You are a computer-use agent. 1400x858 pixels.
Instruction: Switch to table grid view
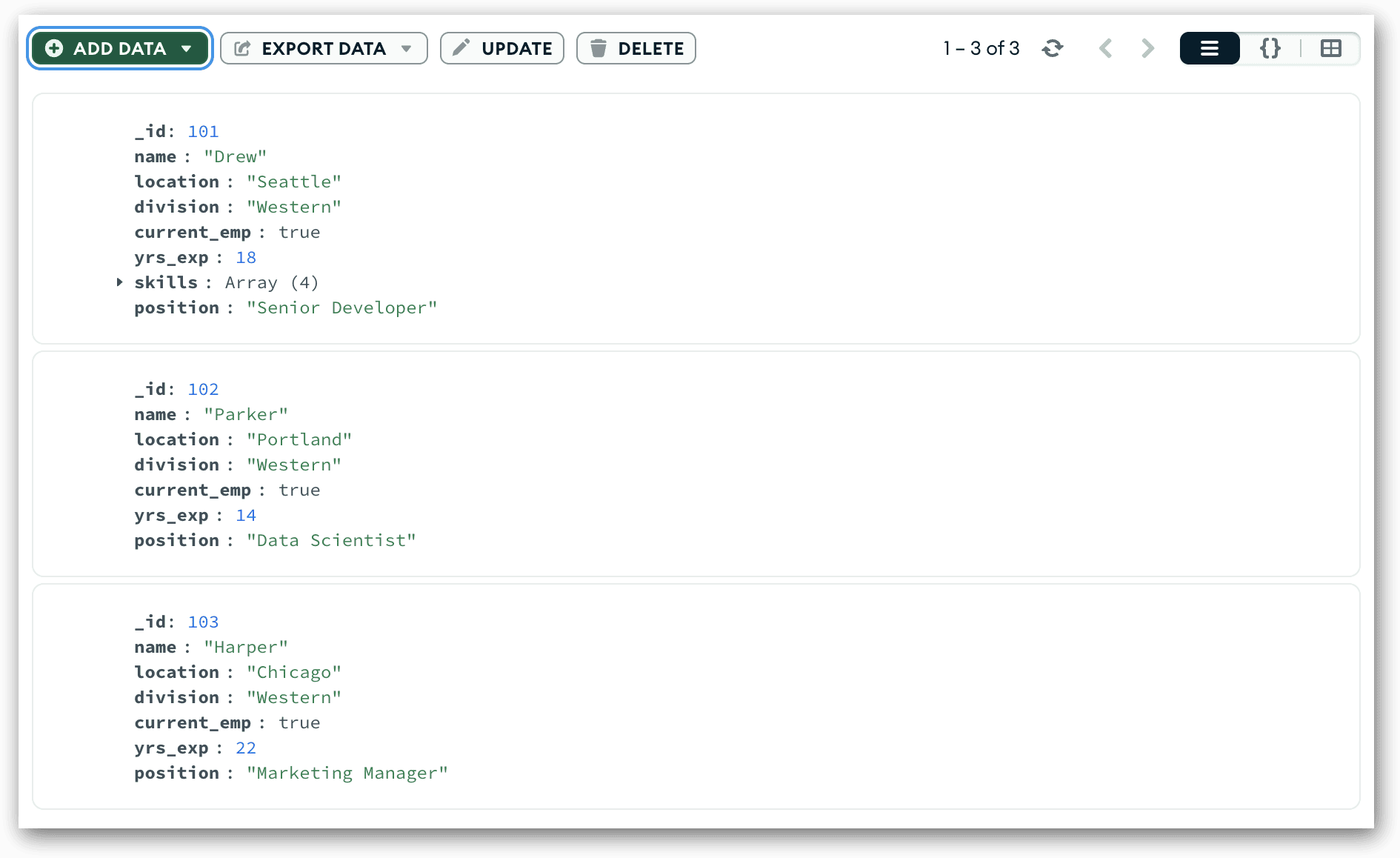point(1330,49)
